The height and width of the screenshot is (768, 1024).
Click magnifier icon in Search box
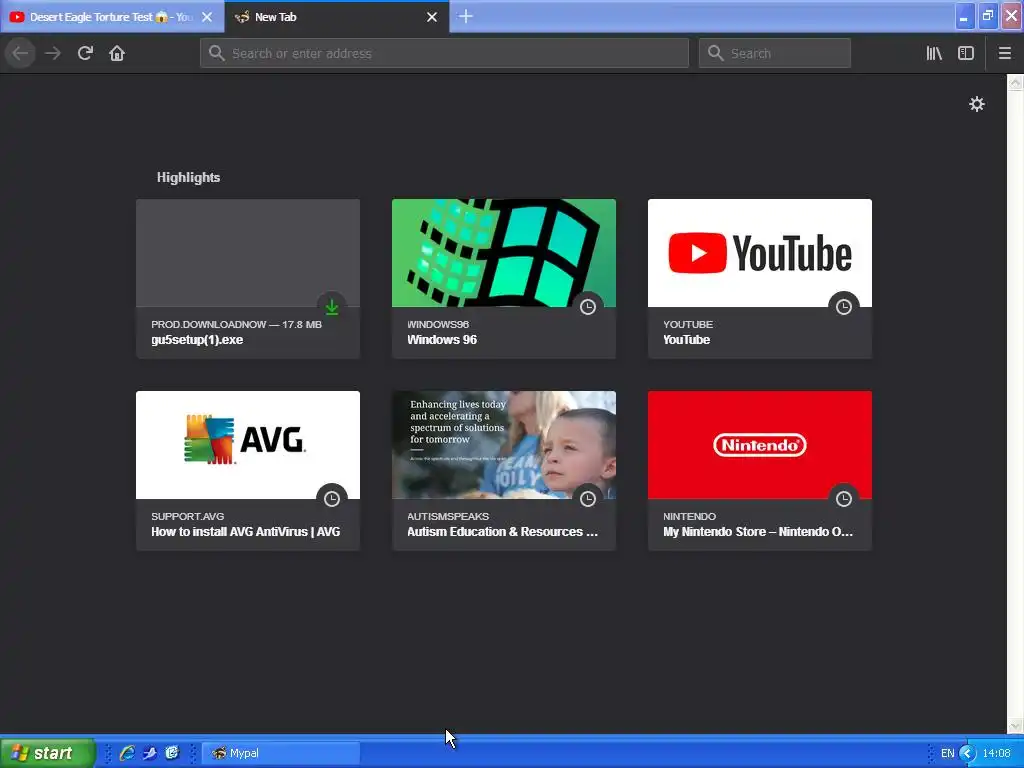716,53
